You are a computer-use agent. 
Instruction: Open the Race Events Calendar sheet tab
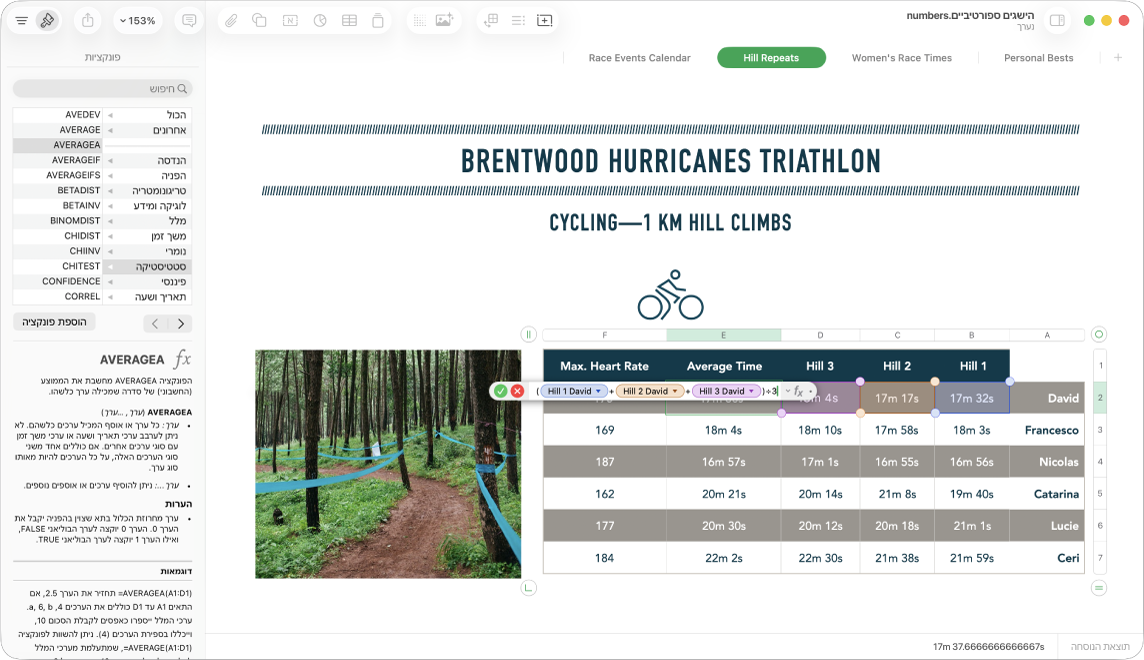[639, 58]
